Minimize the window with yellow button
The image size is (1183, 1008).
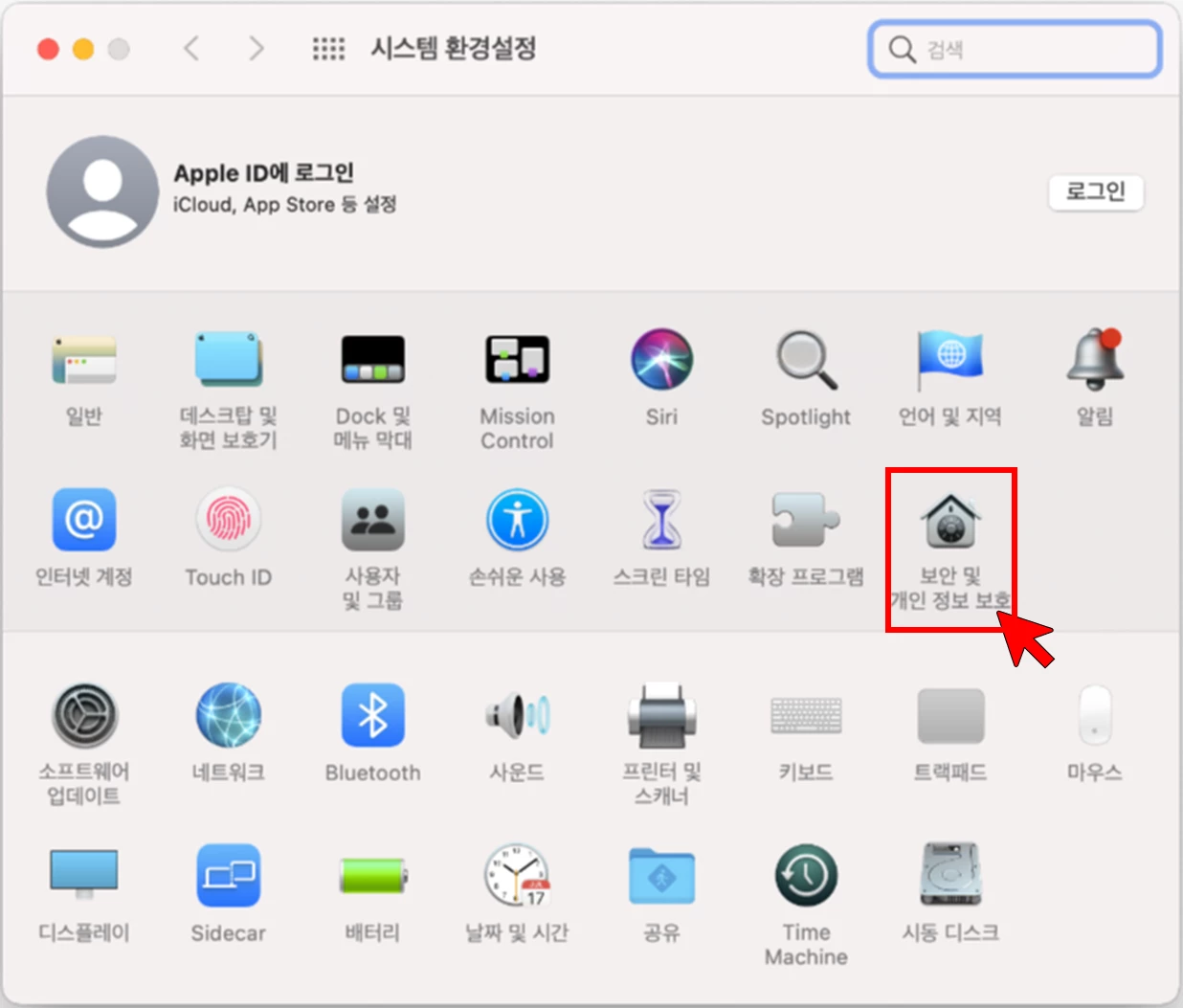coord(83,49)
